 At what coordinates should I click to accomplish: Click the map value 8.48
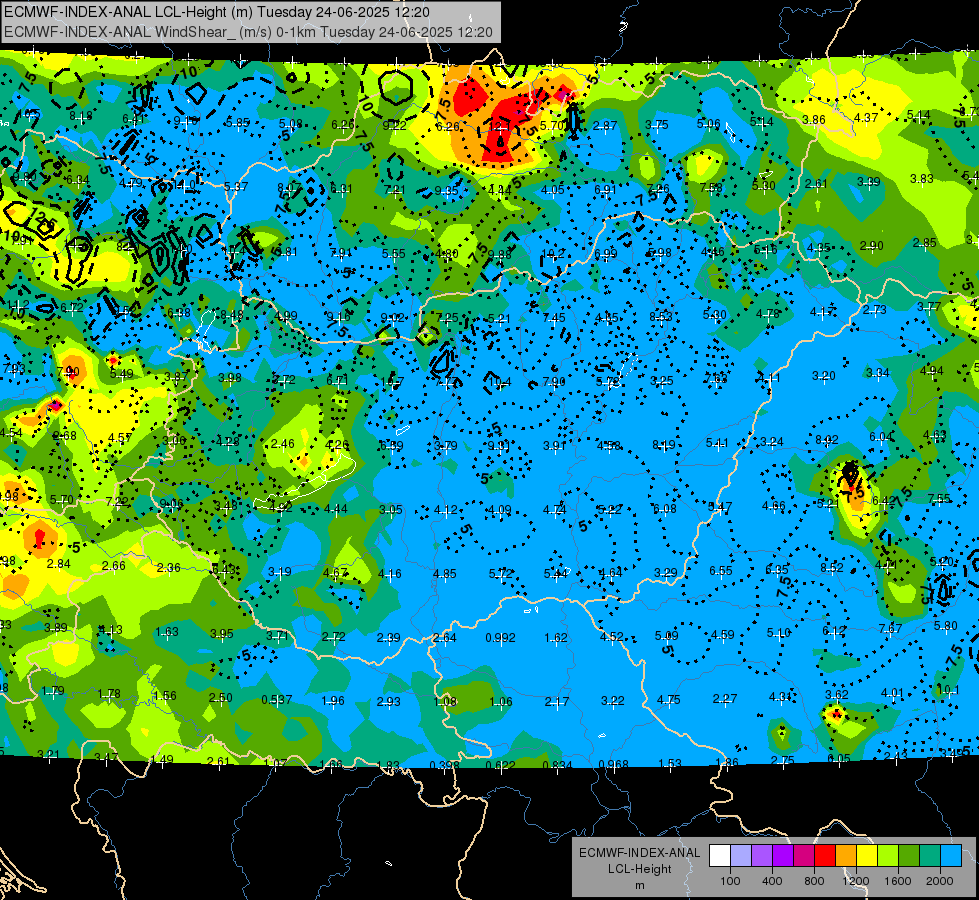(232, 315)
